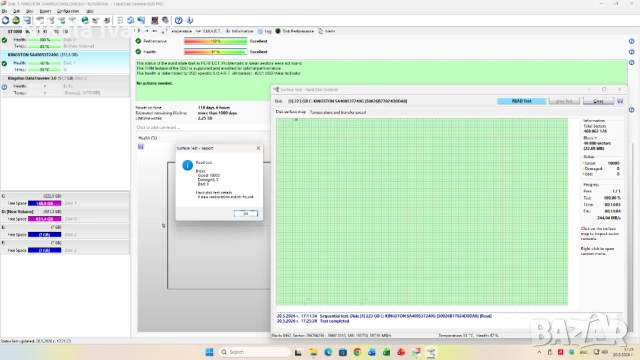
Task: Open the Disk menu
Action: [x=17, y=11]
